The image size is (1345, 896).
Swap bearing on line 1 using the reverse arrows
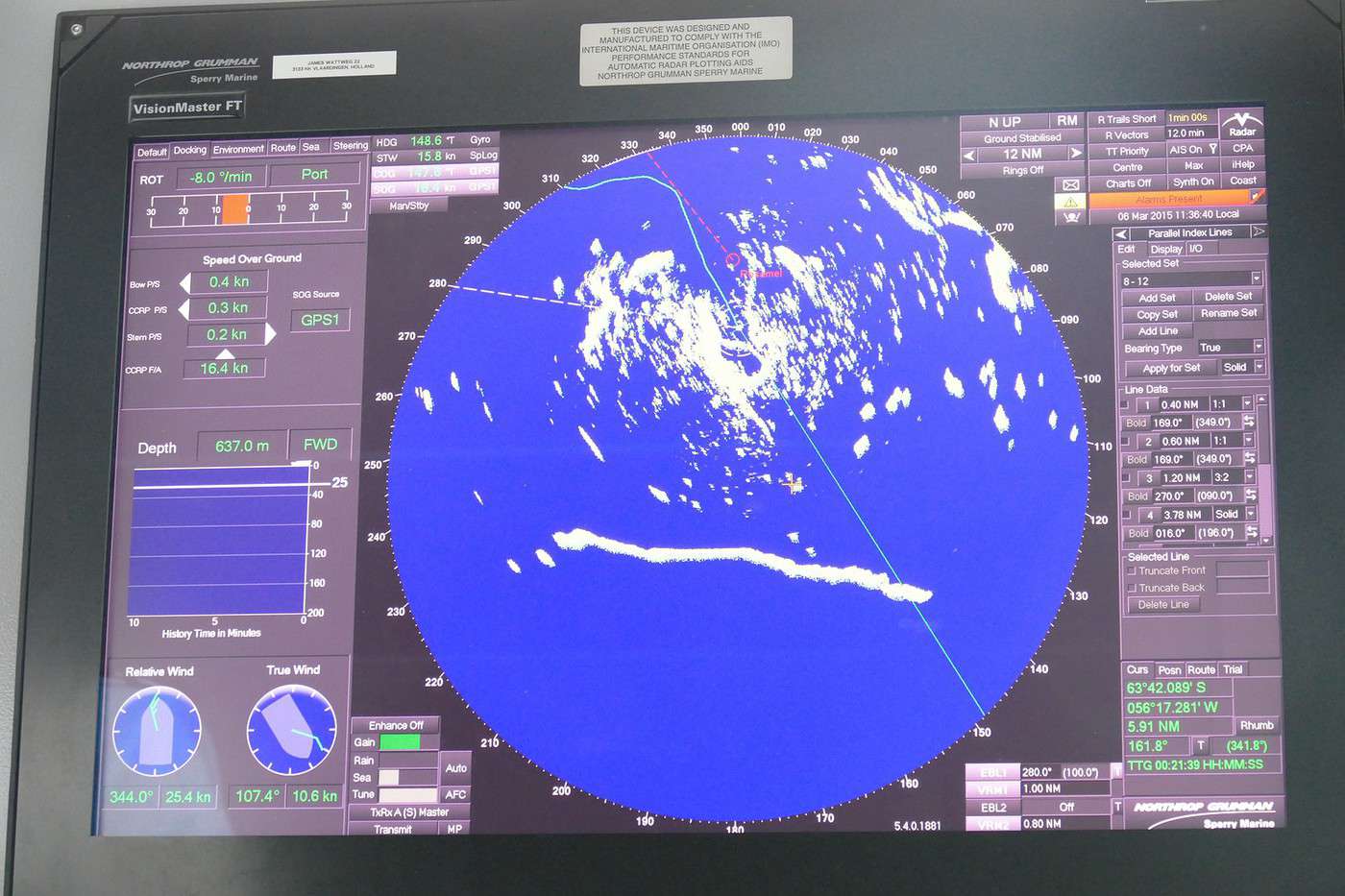(x=1249, y=423)
